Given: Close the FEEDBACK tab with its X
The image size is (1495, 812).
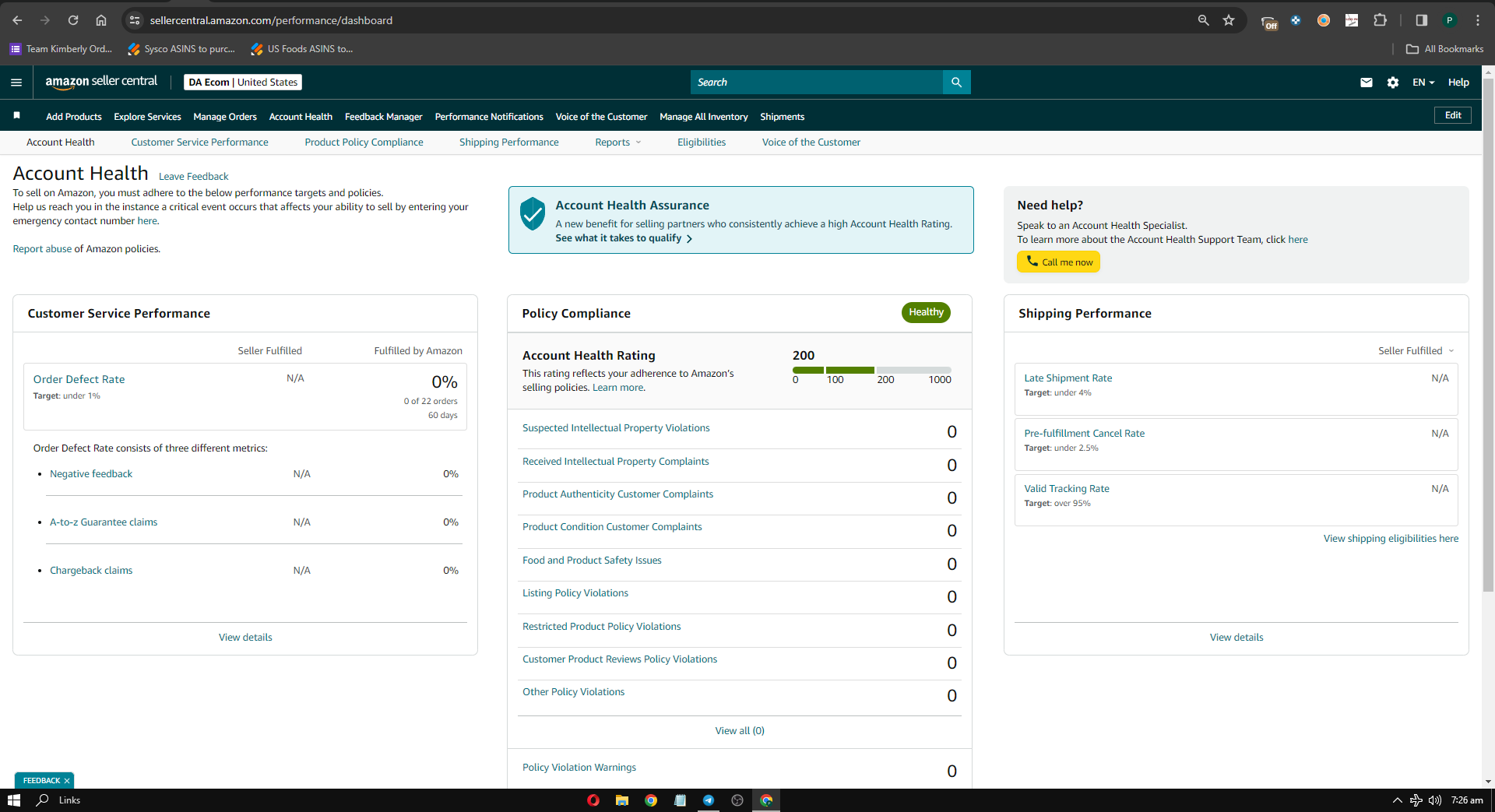Looking at the screenshot, I should (67, 781).
